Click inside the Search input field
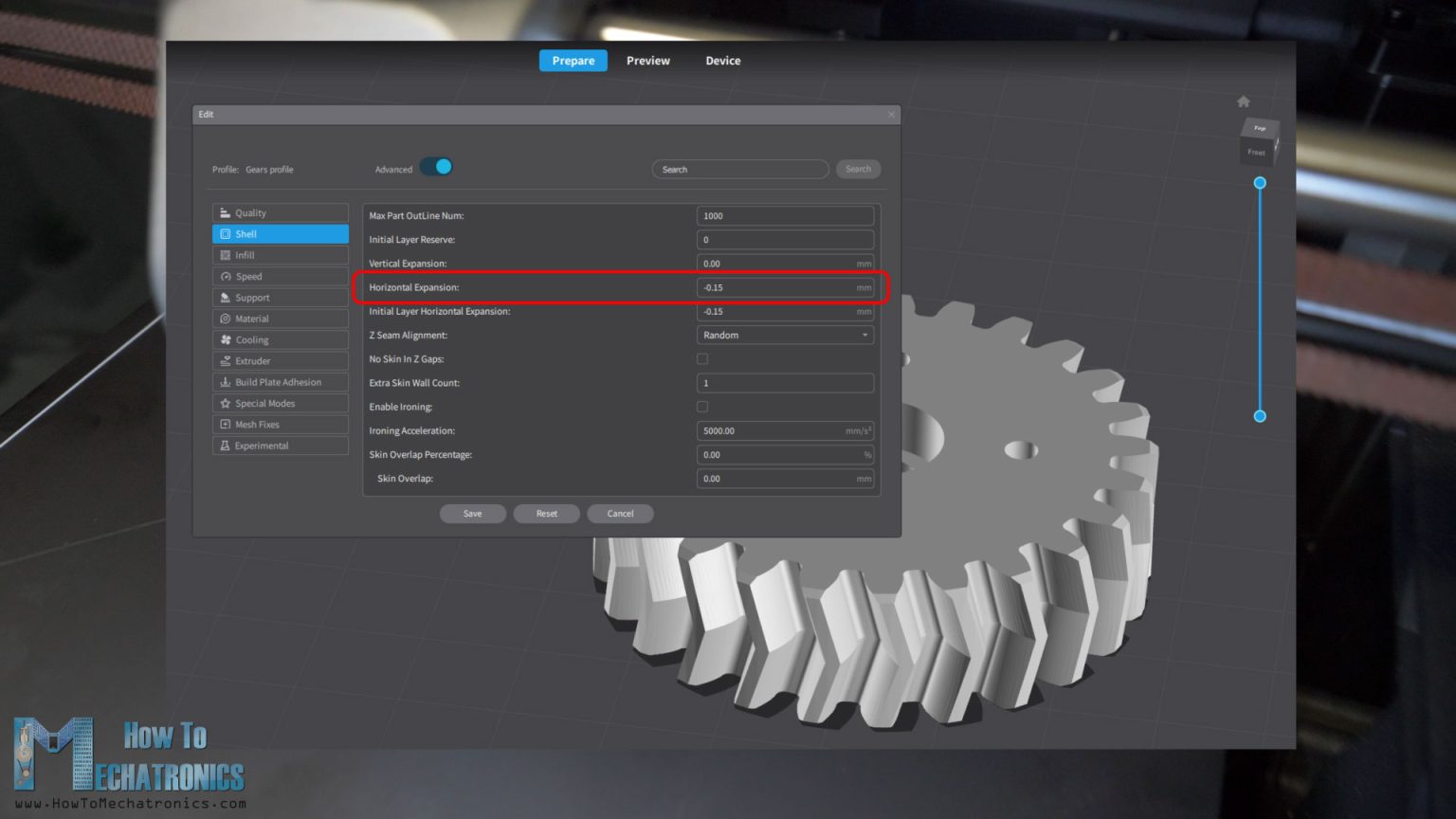1456x819 pixels. (x=739, y=169)
